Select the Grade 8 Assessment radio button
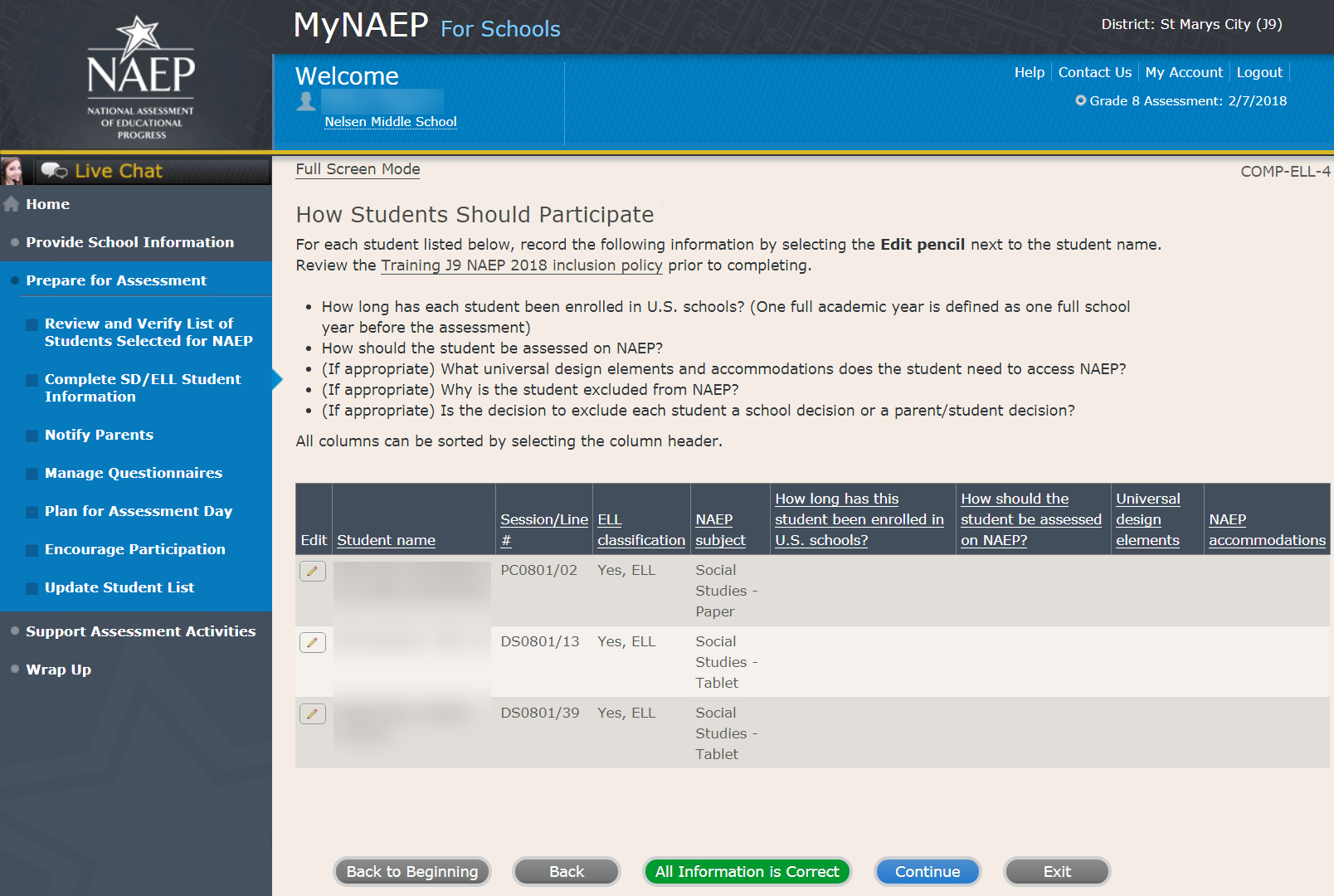The width and height of the screenshot is (1334, 896). point(1080,100)
